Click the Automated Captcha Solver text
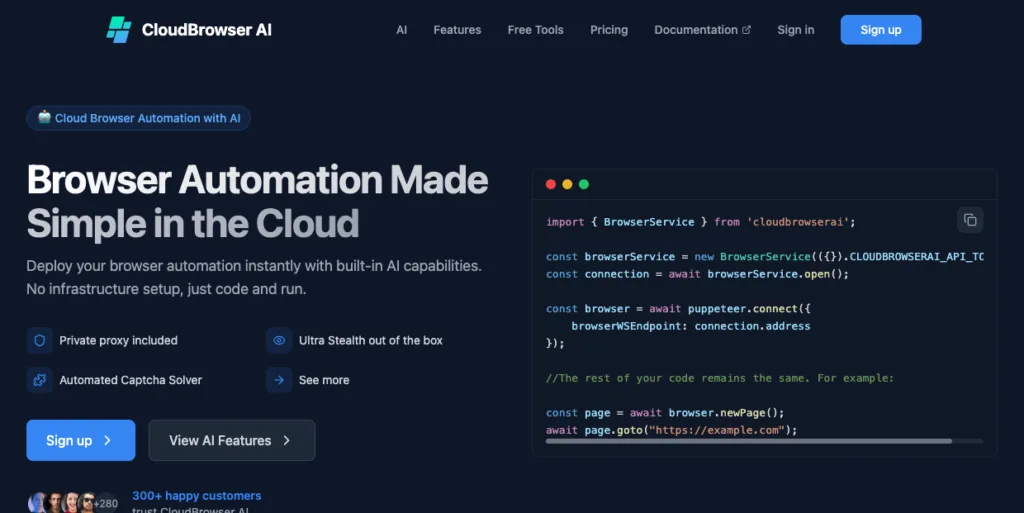 pyautogui.click(x=131, y=380)
